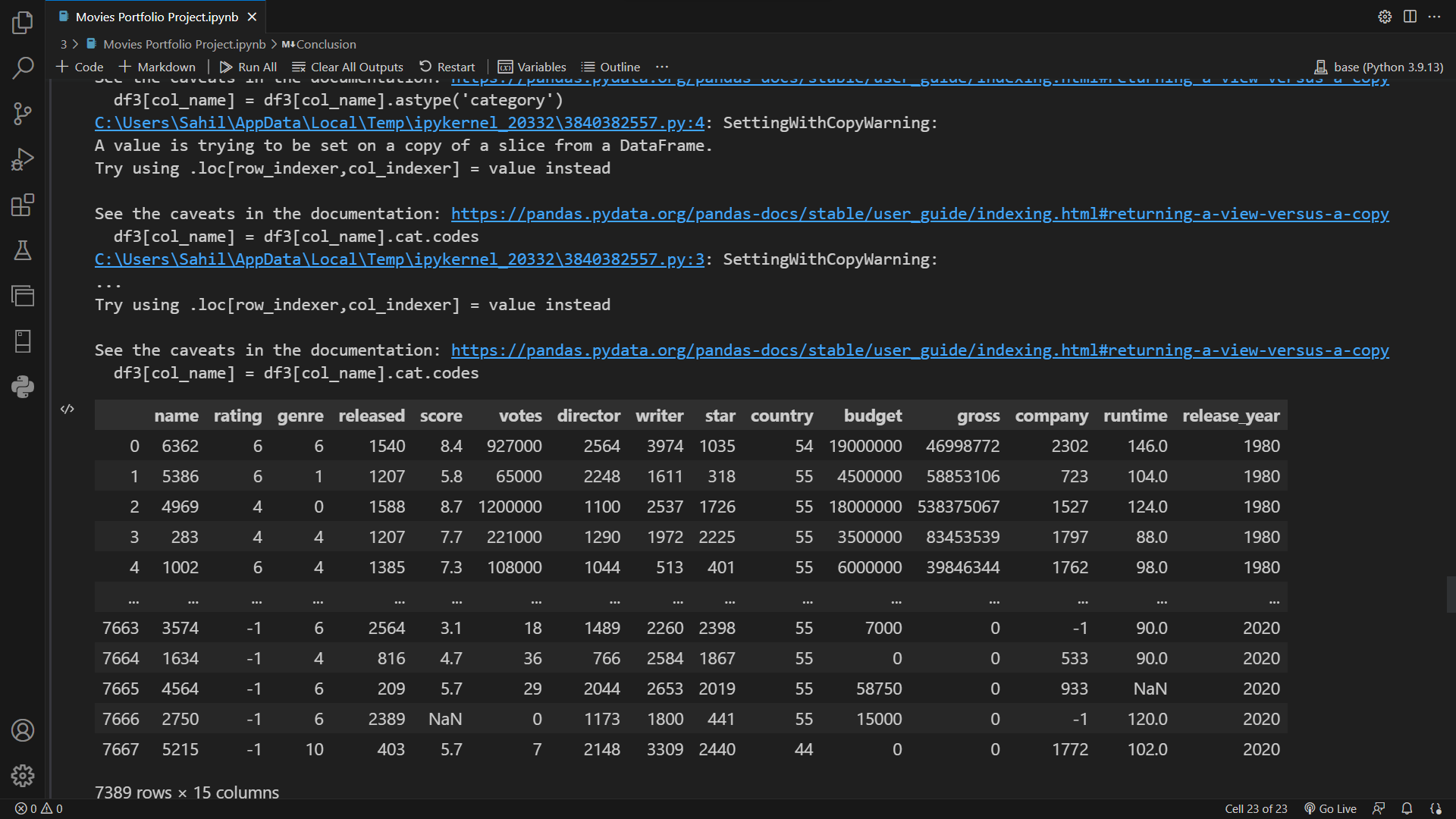Open the Manage gear in the Activity Bar
The height and width of the screenshot is (819, 1456).
pyautogui.click(x=23, y=776)
